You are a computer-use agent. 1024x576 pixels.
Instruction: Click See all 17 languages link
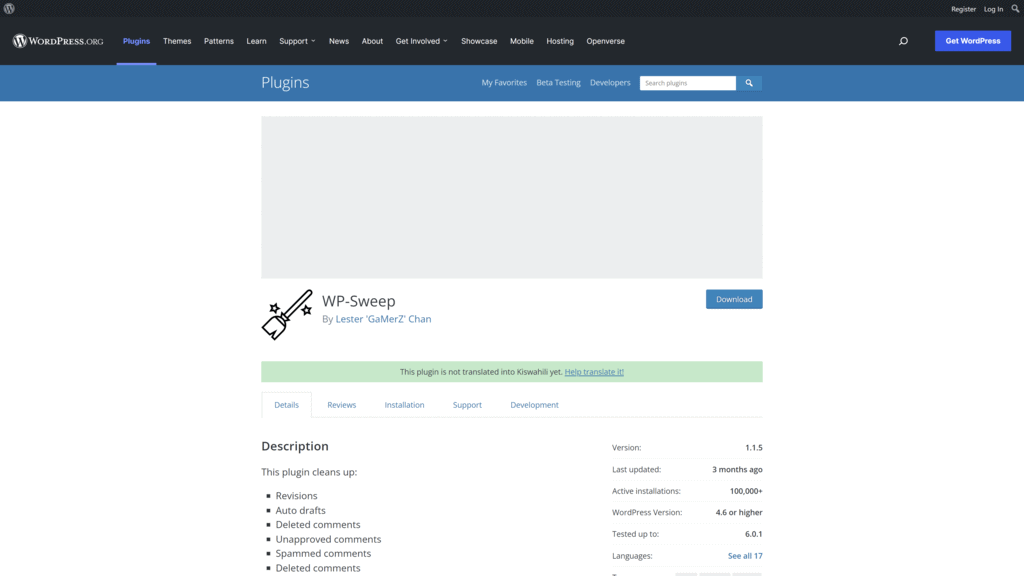point(745,556)
